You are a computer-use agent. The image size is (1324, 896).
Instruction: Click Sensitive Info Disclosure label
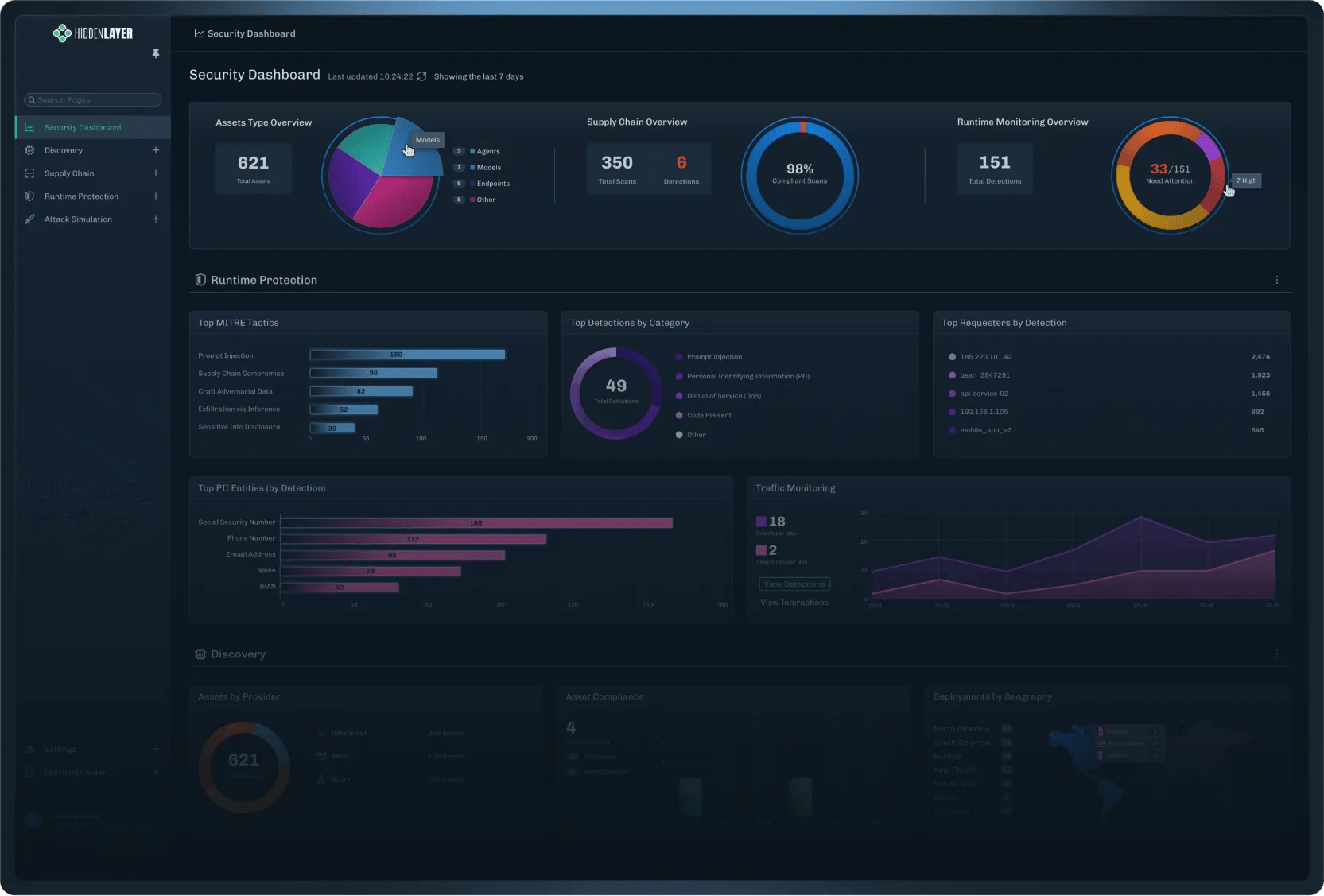pyautogui.click(x=239, y=427)
